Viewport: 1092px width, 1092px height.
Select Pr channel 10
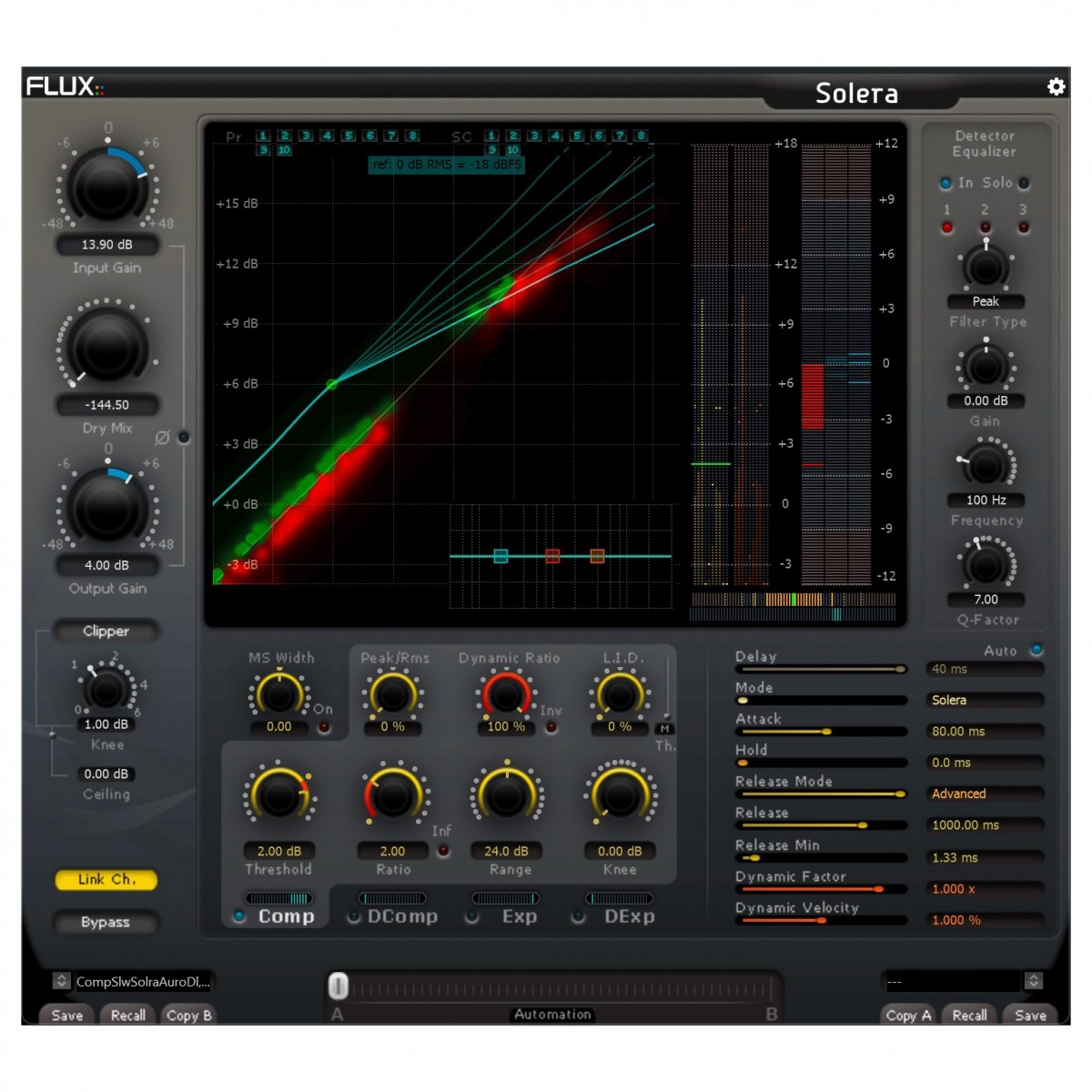click(x=284, y=149)
